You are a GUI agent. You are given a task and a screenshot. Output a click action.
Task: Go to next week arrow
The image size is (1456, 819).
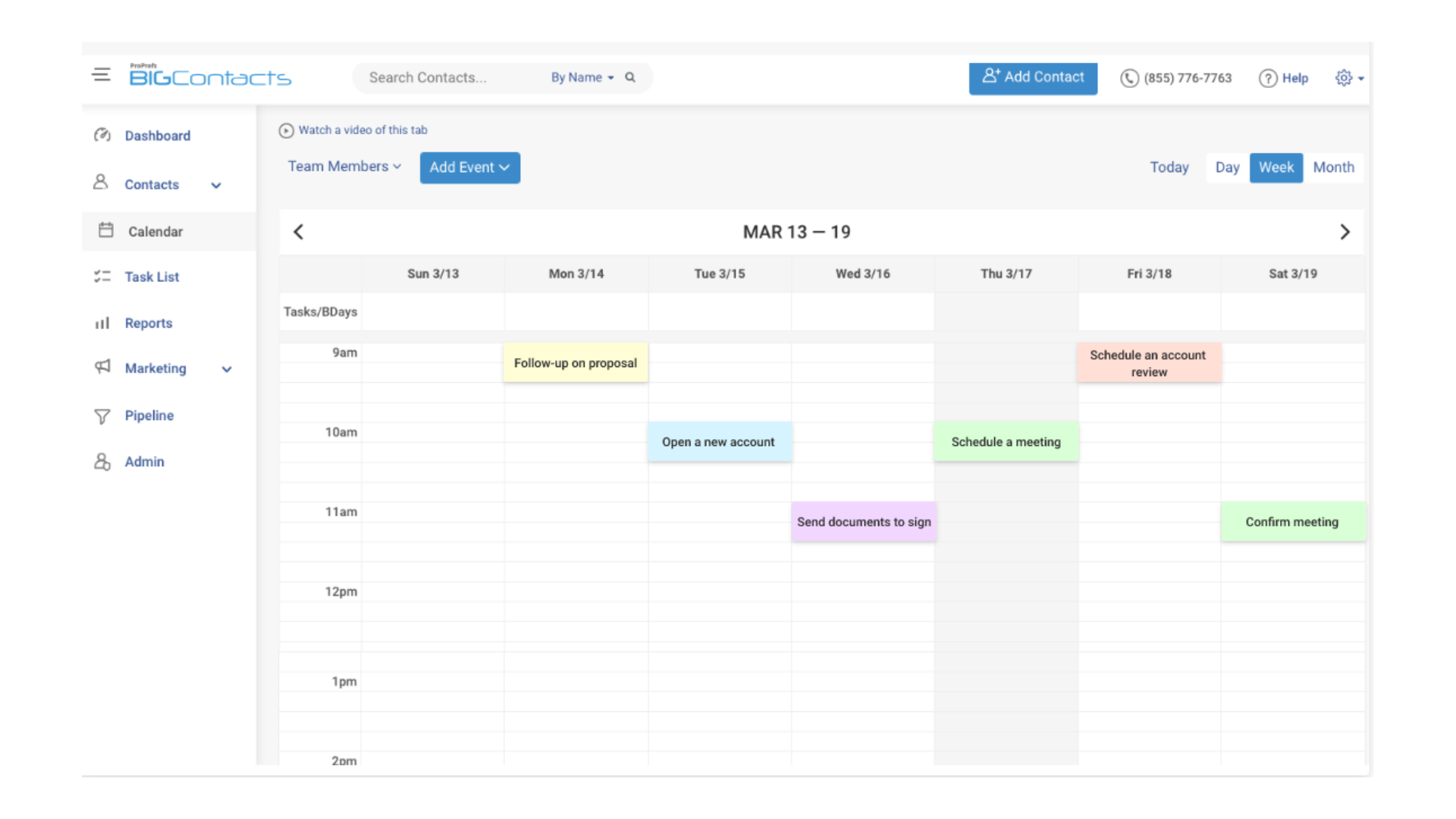coord(1345,232)
